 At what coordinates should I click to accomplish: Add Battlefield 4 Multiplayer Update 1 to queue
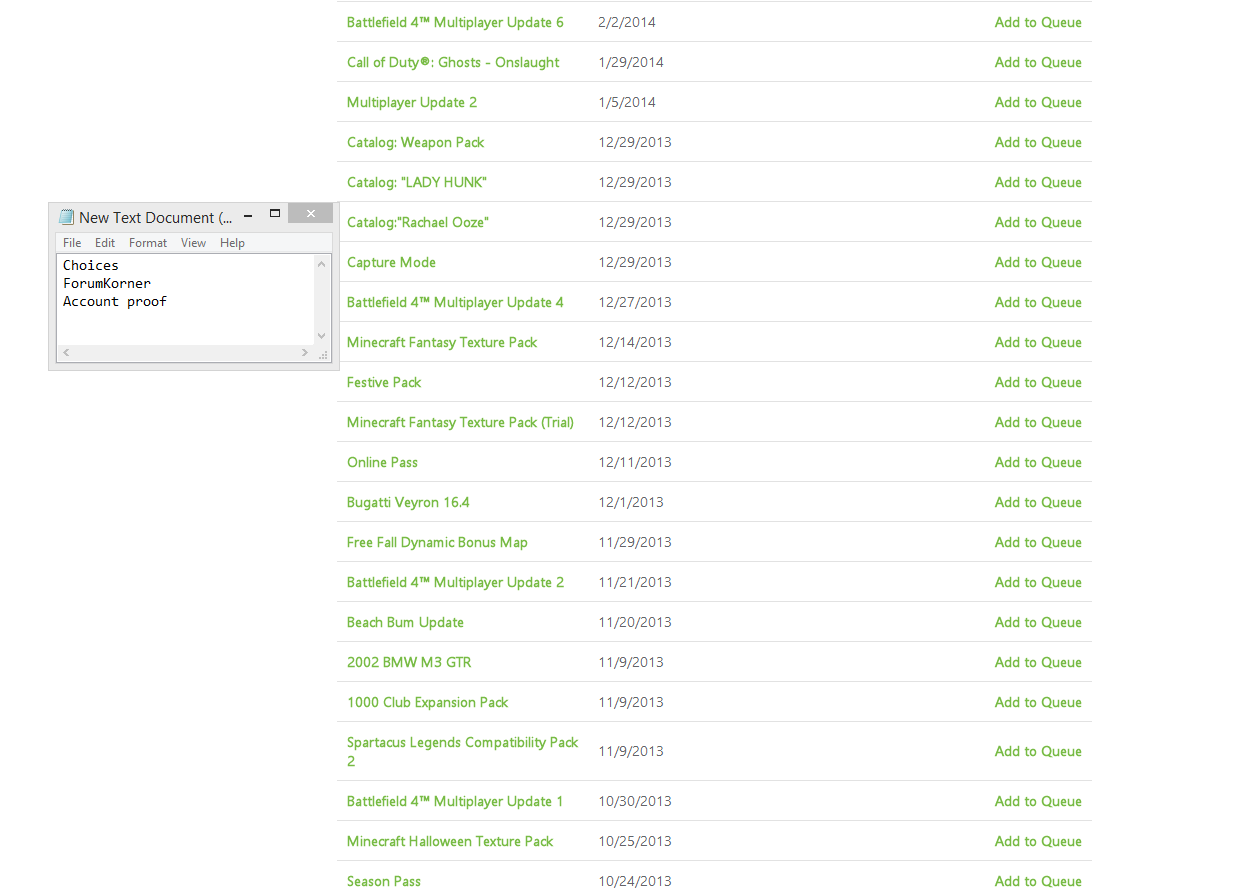click(x=1038, y=801)
